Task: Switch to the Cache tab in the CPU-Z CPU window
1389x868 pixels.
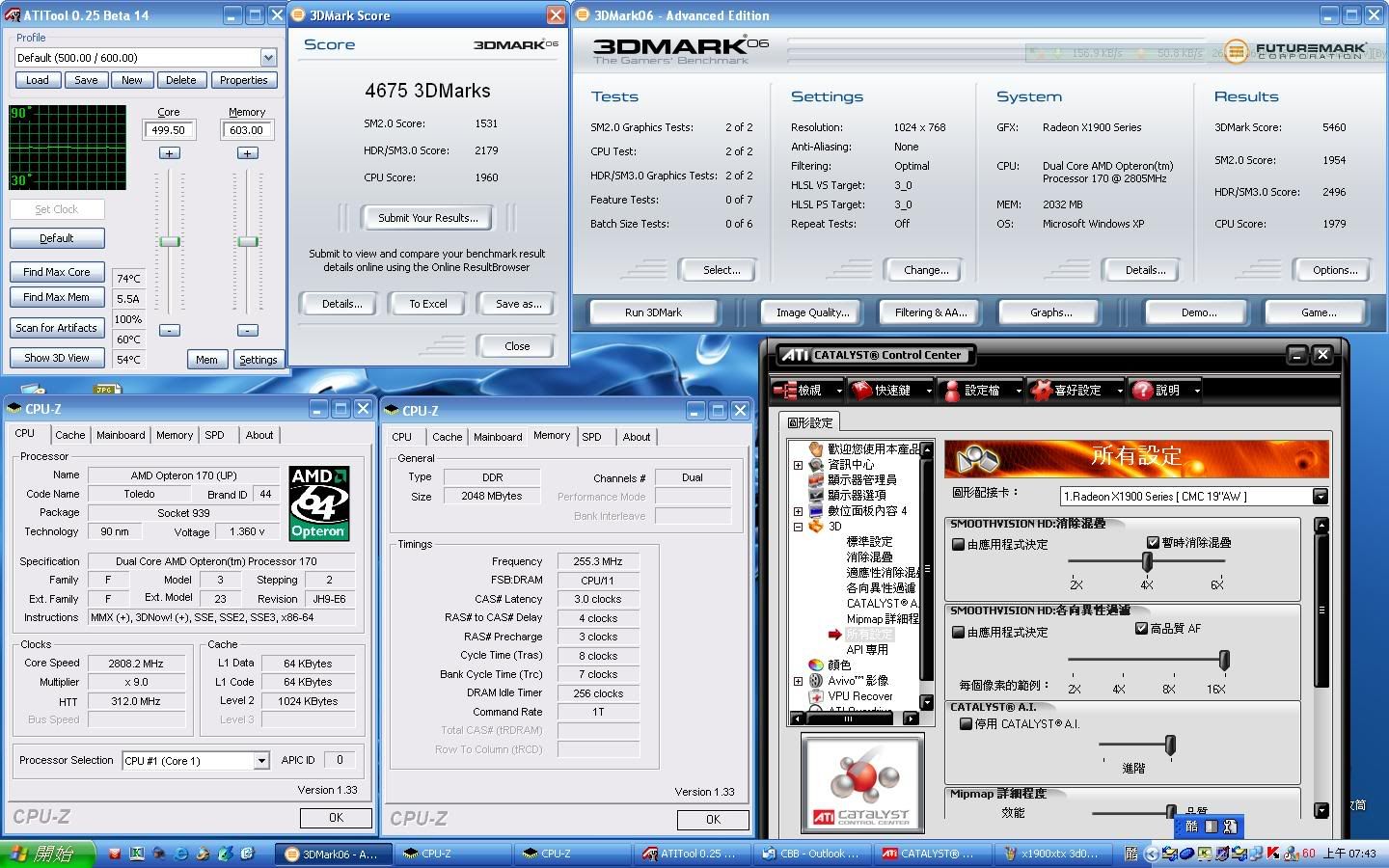Action: [69, 435]
